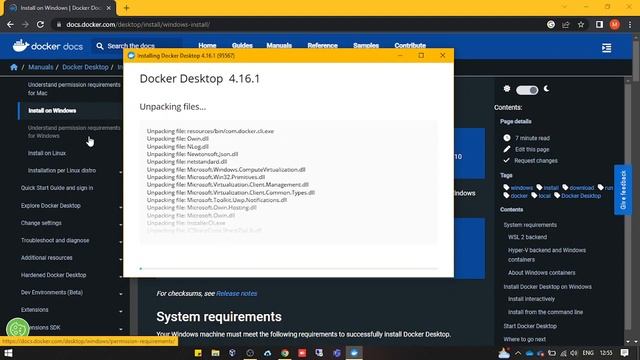Click the home breadcrumb icon

(14, 67)
